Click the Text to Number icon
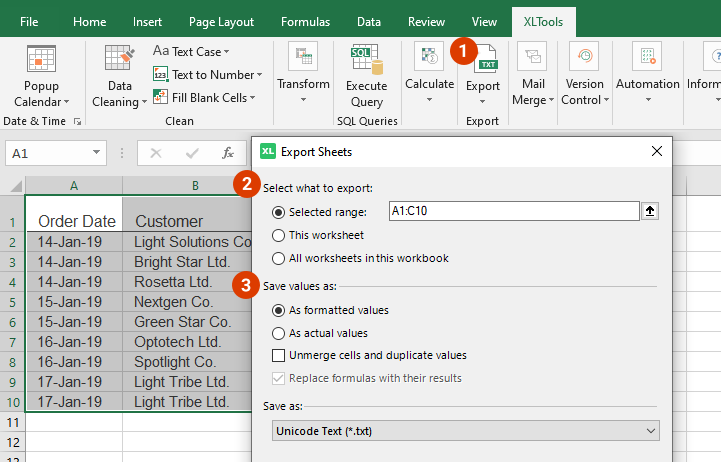The image size is (721, 462). [x=160, y=74]
